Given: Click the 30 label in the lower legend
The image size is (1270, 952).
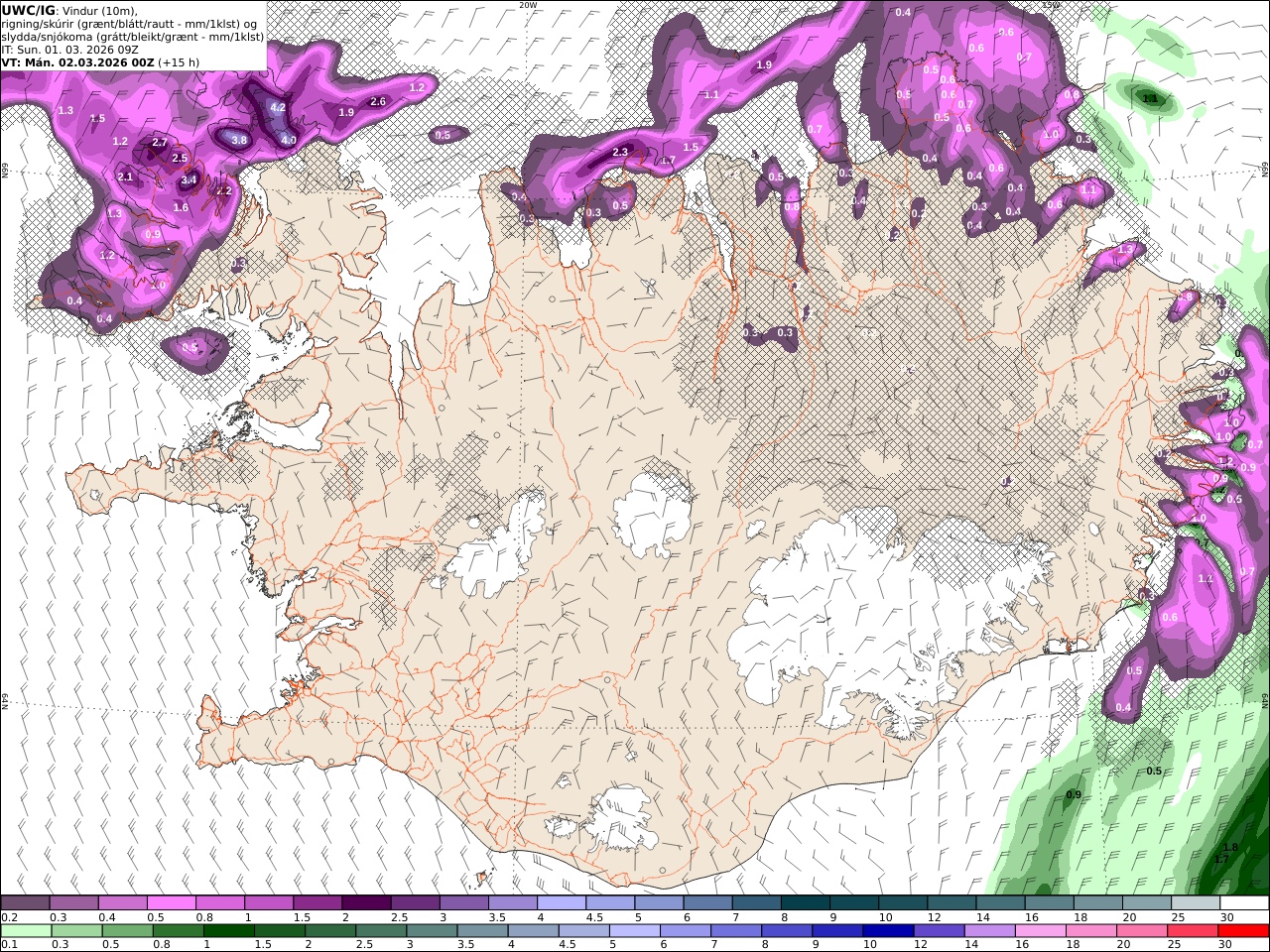Looking at the screenshot, I should tap(1227, 944).
